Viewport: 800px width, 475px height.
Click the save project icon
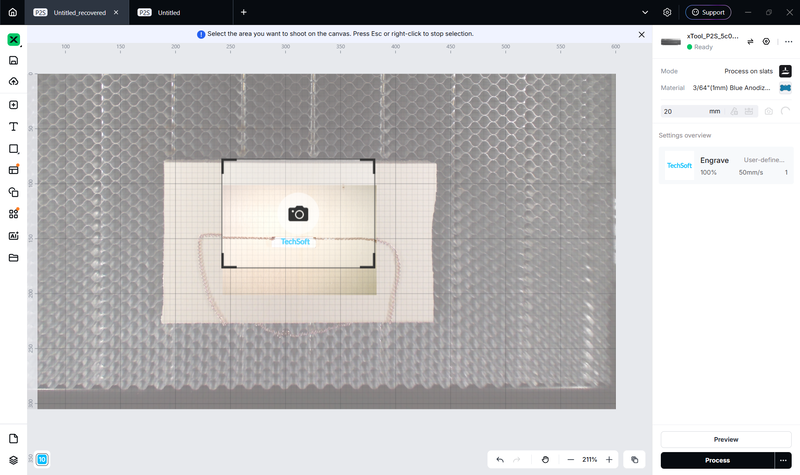click(x=13, y=60)
